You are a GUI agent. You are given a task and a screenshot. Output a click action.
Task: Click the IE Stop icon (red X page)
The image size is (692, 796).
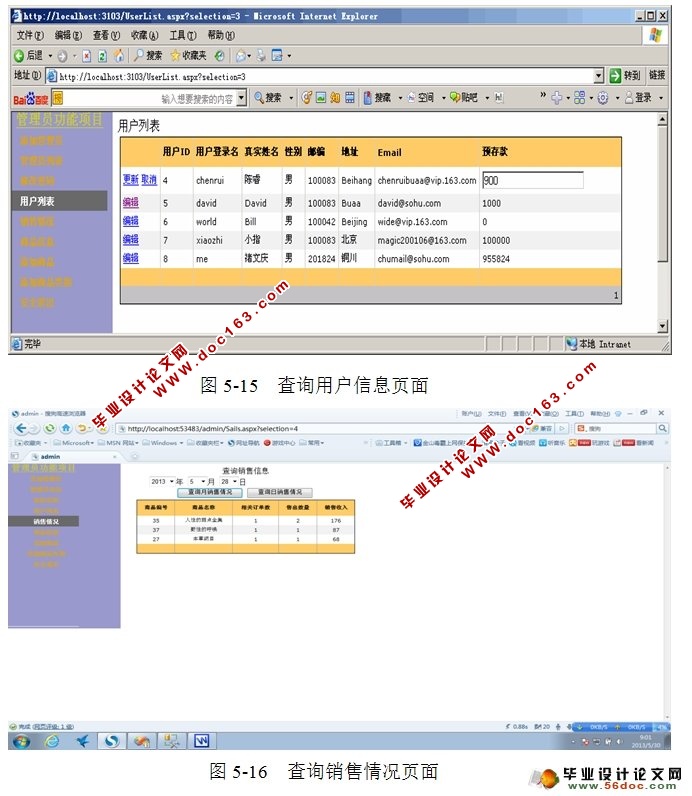pos(87,56)
